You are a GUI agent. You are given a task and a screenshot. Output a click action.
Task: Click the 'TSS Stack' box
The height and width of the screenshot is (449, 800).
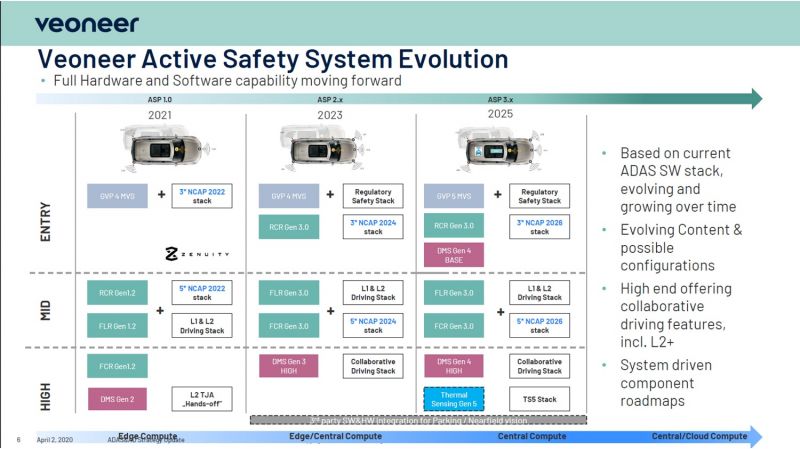pos(539,399)
